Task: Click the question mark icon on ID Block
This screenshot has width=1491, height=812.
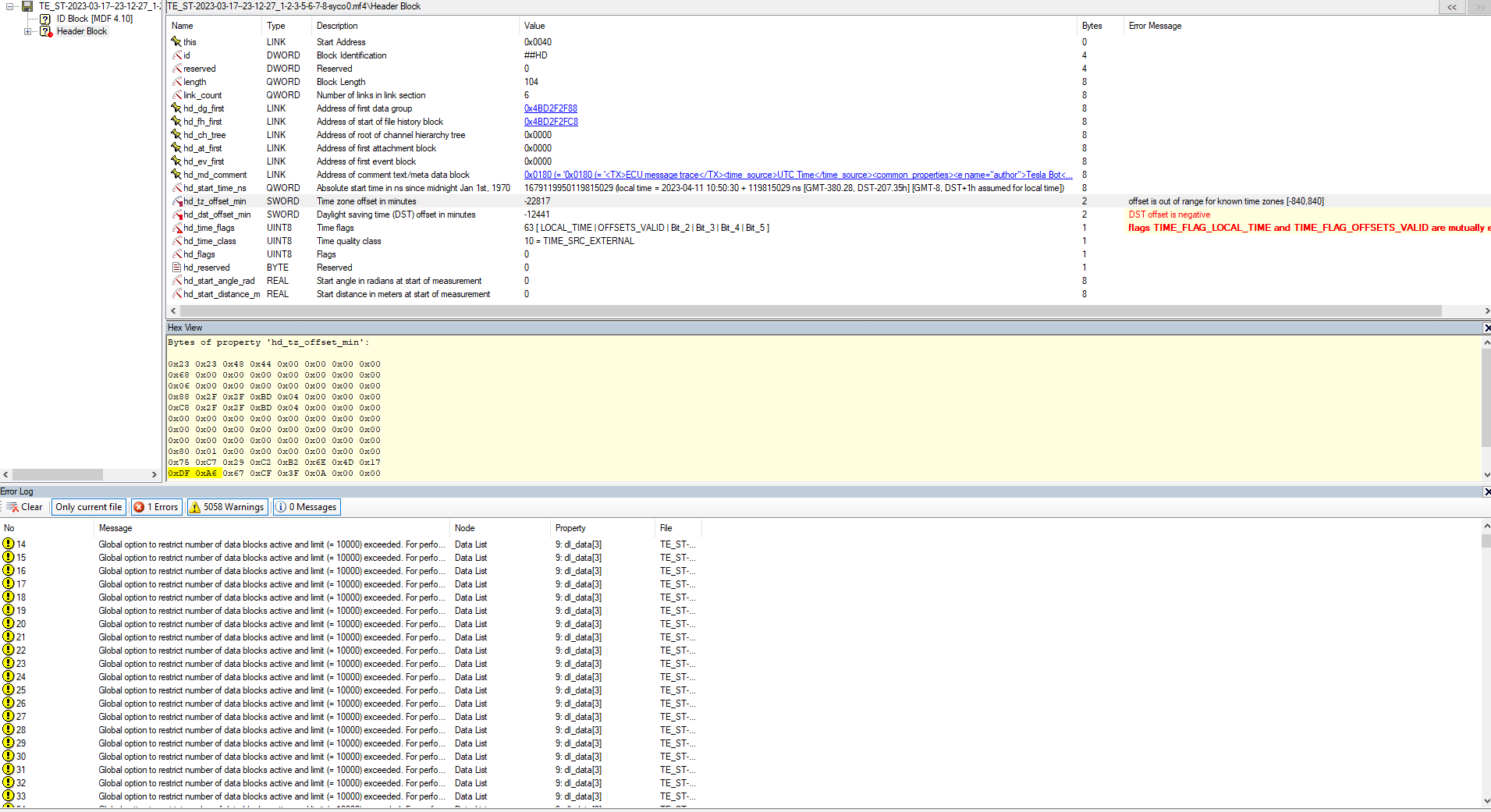Action: pos(46,18)
